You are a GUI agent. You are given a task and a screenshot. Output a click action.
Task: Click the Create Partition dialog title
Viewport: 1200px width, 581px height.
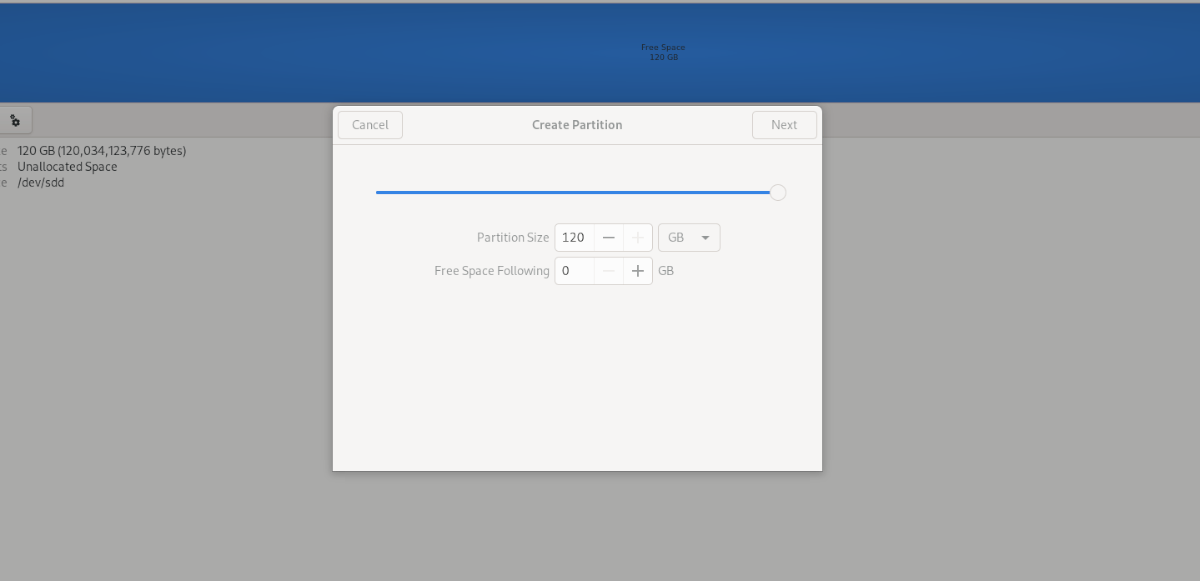click(577, 125)
